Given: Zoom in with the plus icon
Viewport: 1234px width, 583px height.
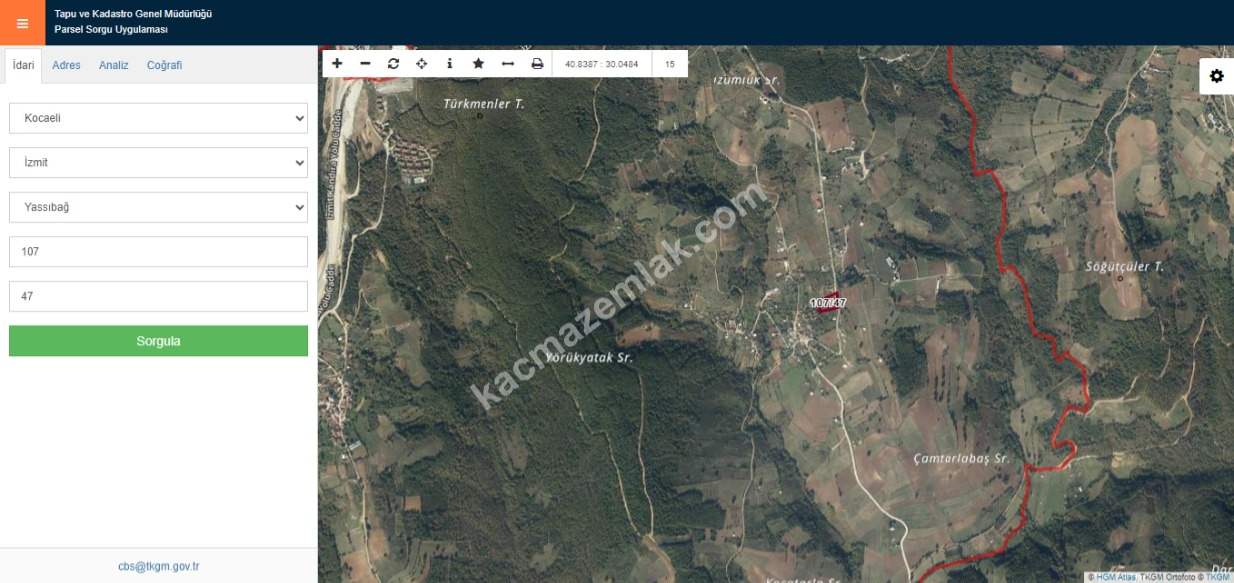Looking at the screenshot, I should point(337,64).
